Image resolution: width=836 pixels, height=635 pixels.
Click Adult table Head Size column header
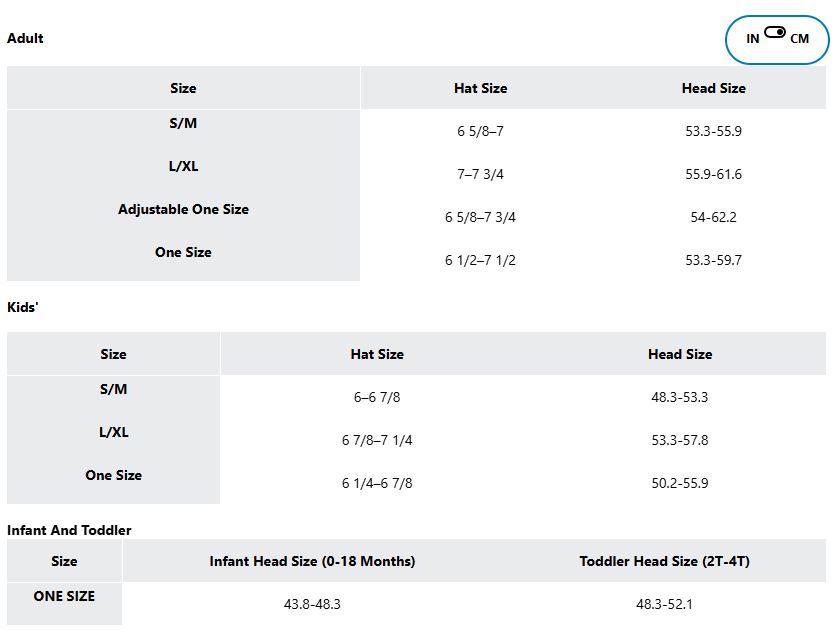pyautogui.click(x=713, y=88)
